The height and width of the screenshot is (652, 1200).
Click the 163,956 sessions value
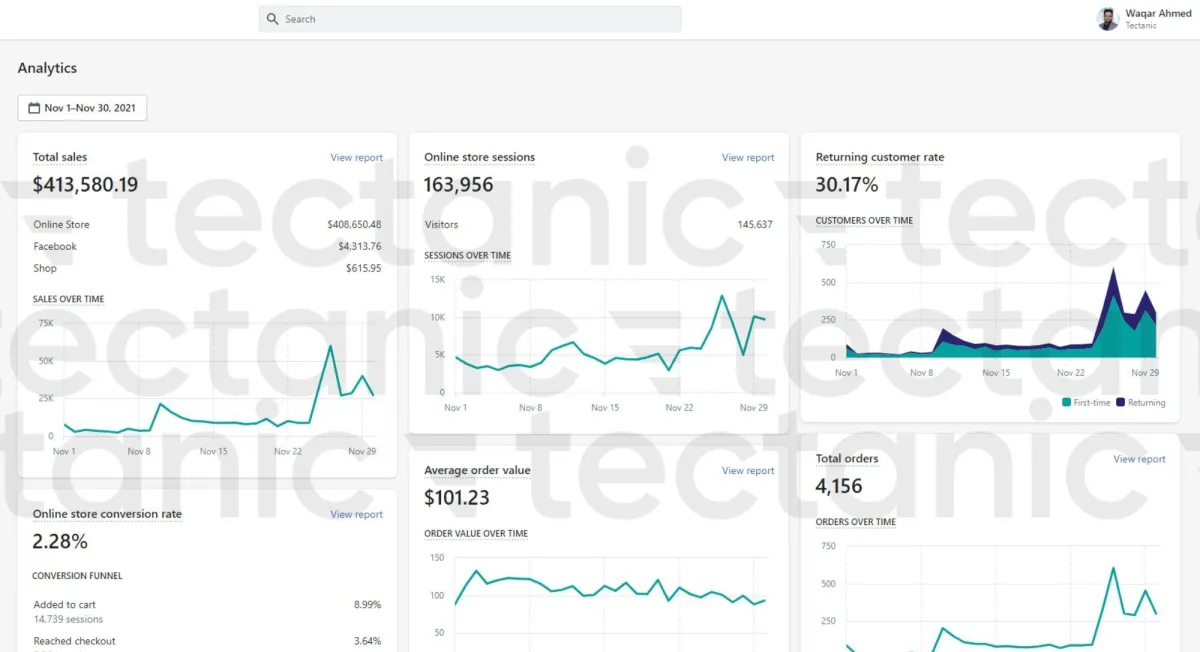tap(459, 185)
